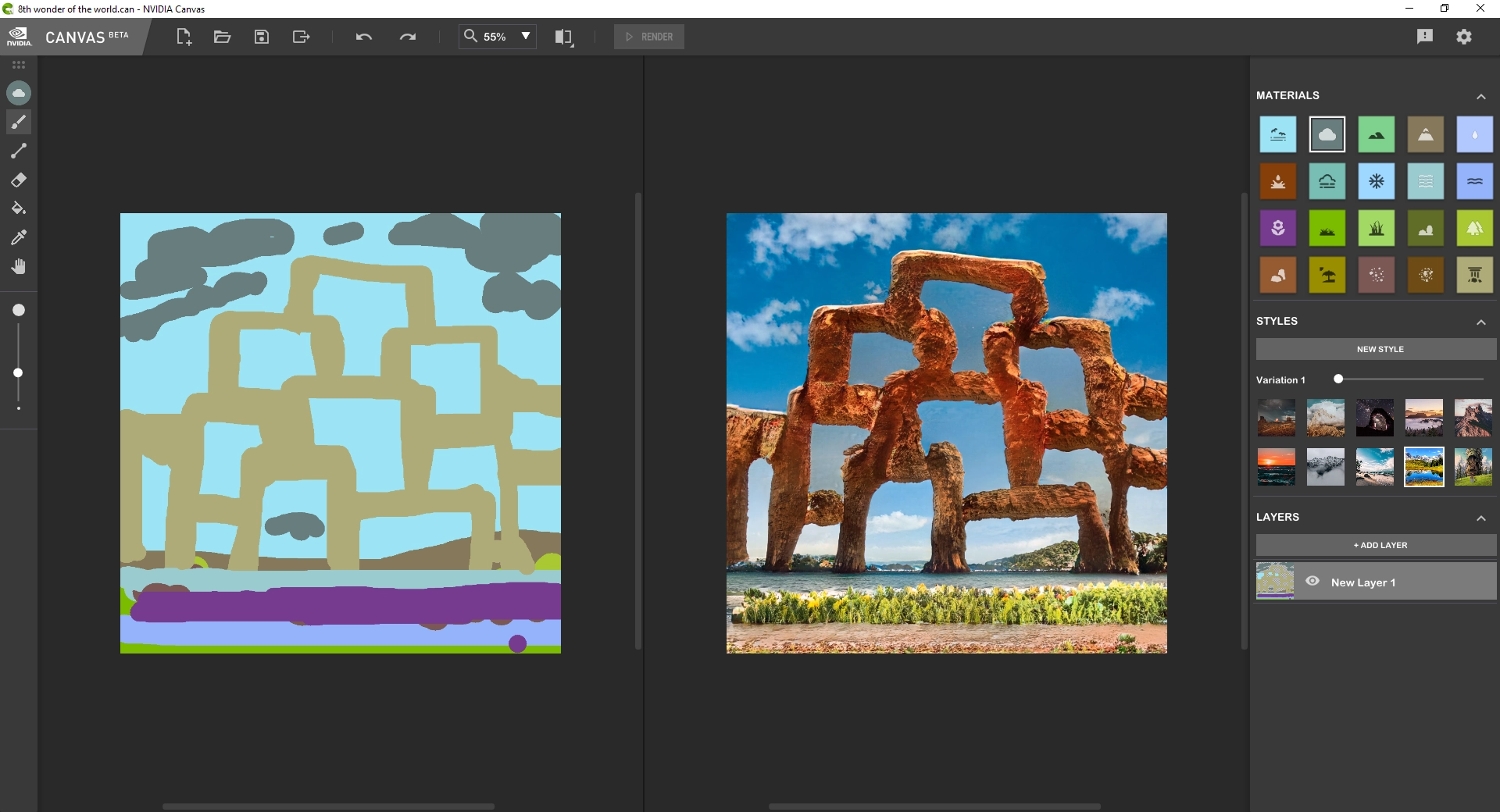The height and width of the screenshot is (812, 1500).
Task: Click the brush size slider lower handle
Action: coord(18,372)
